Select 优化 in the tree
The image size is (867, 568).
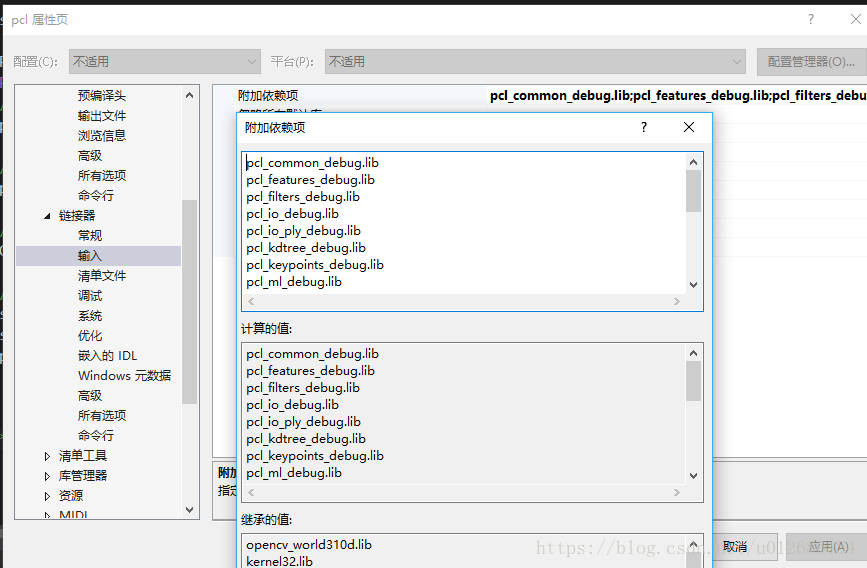point(90,336)
